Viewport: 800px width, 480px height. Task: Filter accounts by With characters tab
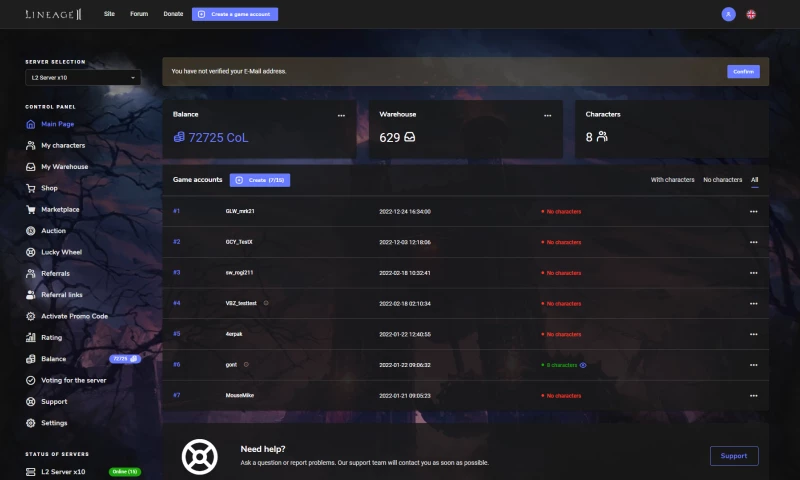672,180
